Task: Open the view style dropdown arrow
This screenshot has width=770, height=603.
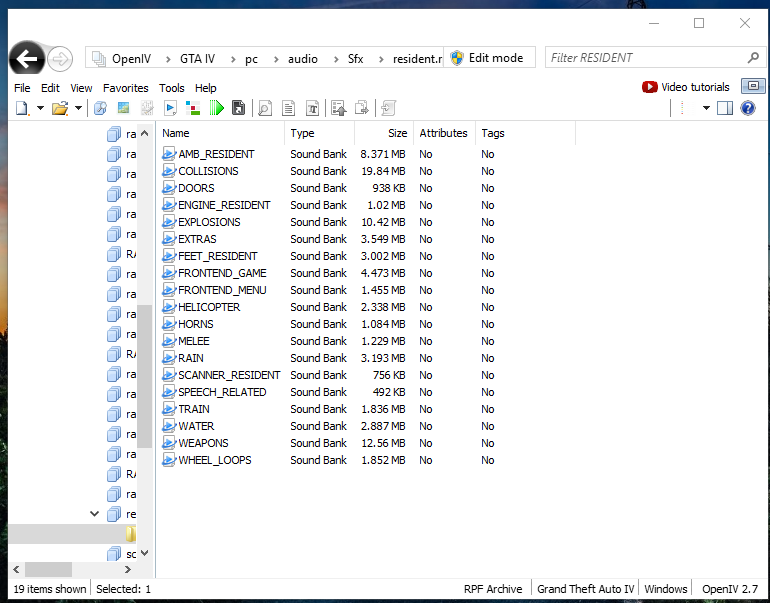Action: [706, 108]
